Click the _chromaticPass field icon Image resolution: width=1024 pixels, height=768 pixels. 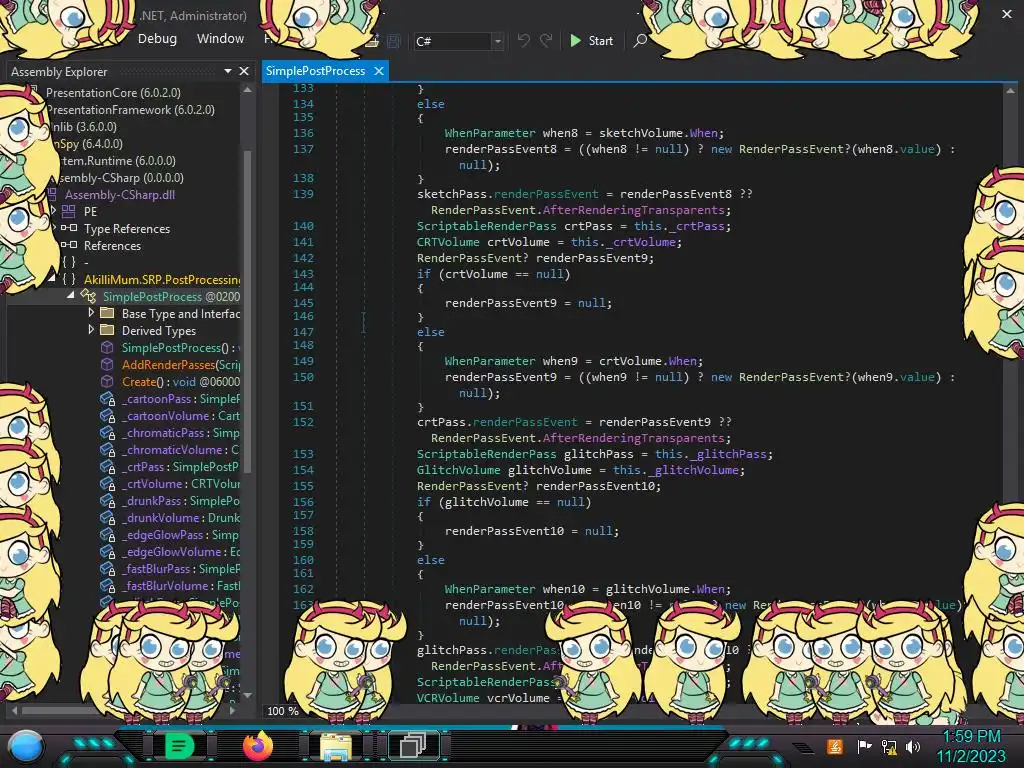(x=107, y=432)
